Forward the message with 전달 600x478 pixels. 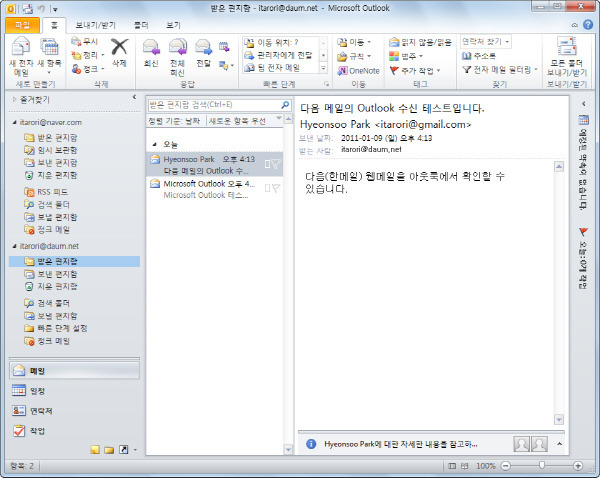pos(203,53)
